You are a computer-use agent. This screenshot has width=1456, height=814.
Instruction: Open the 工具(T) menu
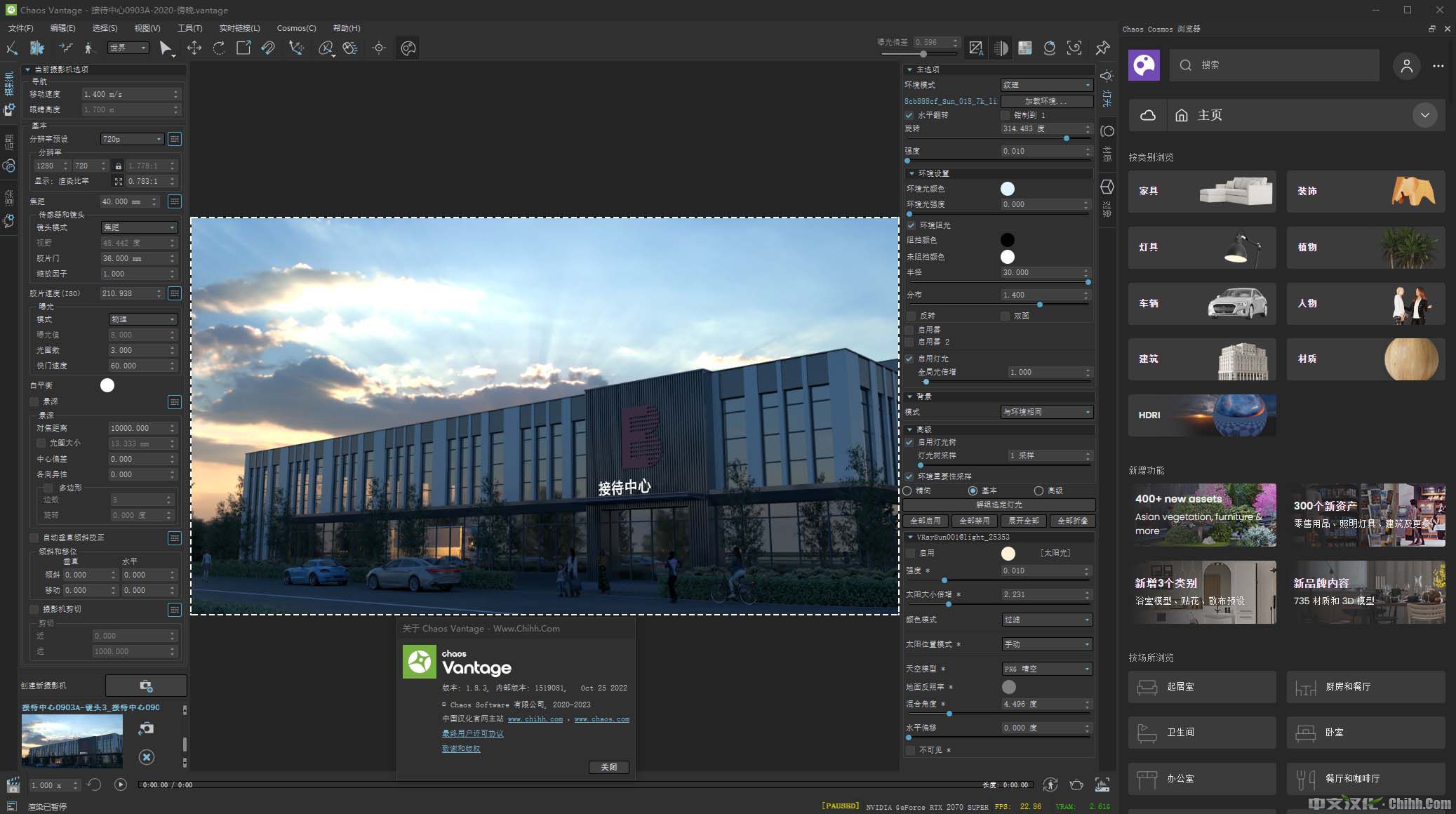(189, 28)
